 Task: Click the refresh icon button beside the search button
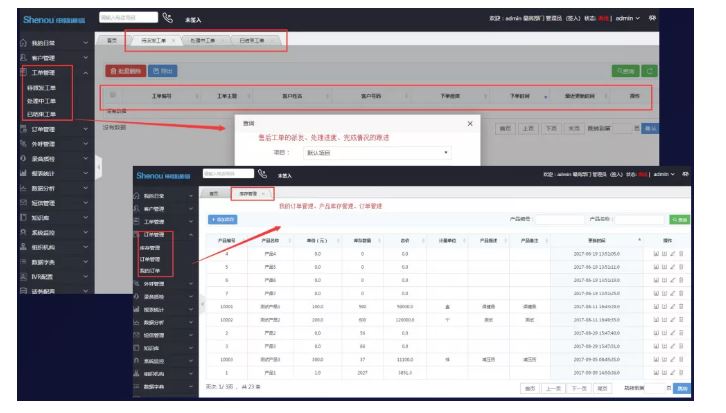(651, 71)
